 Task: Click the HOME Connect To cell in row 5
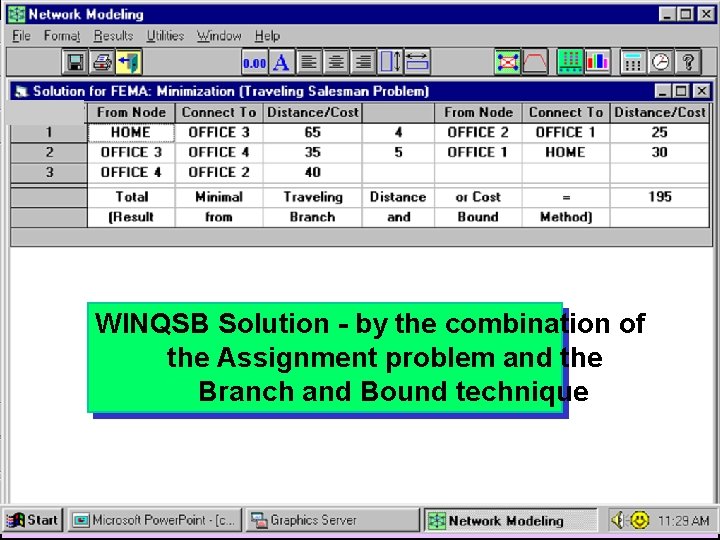tap(566, 152)
